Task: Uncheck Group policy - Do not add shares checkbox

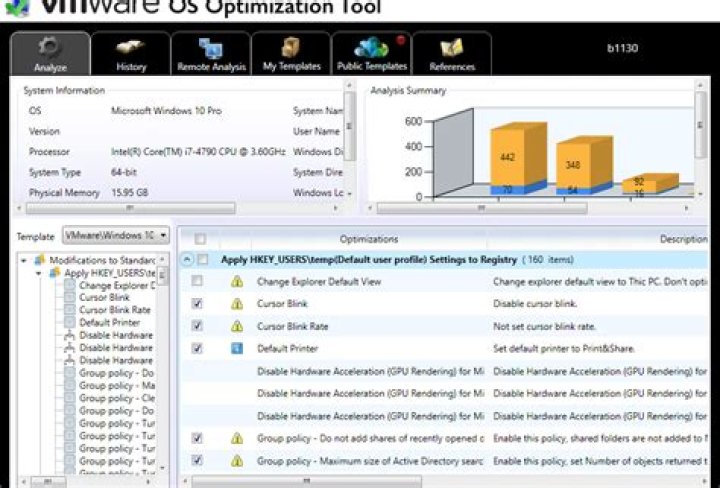Action: 197,438
